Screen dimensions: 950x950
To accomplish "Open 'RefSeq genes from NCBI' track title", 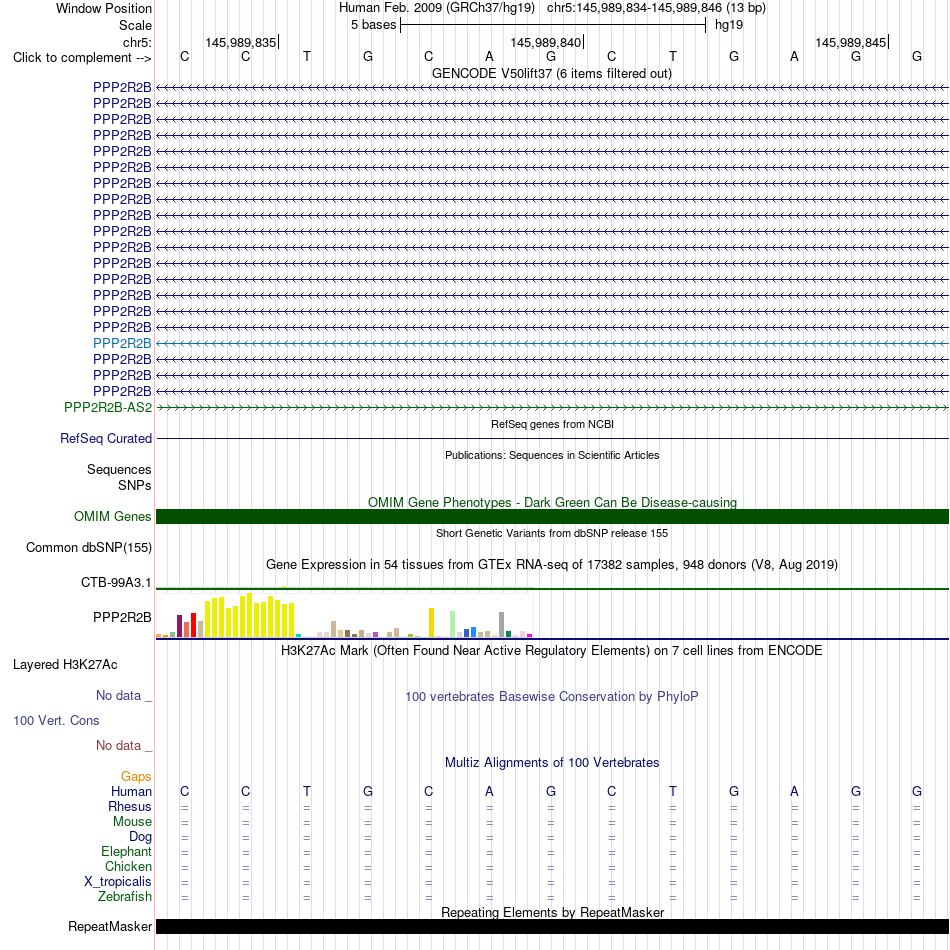I will 552,424.
